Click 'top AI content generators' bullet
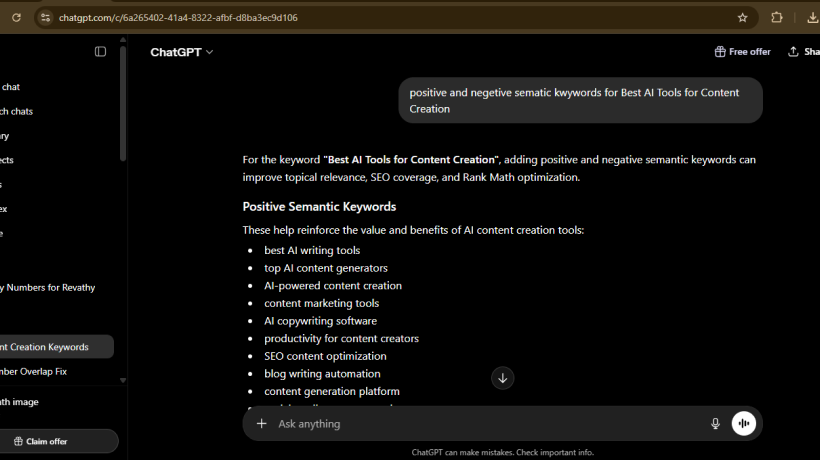Viewport: 820px width, 460px height. click(326, 268)
